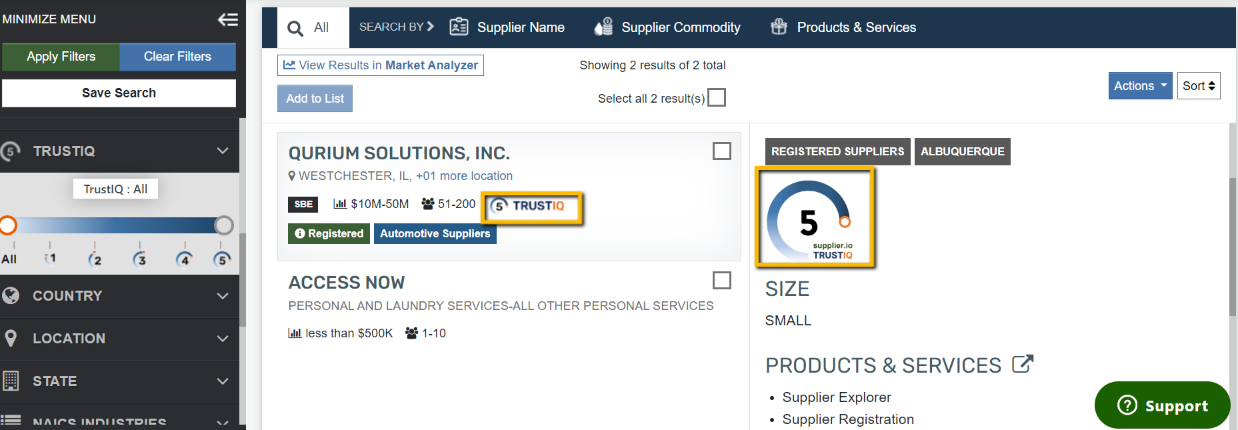Click the SBE badge
Viewport: 1238px width, 430px height.
click(x=303, y=204)
